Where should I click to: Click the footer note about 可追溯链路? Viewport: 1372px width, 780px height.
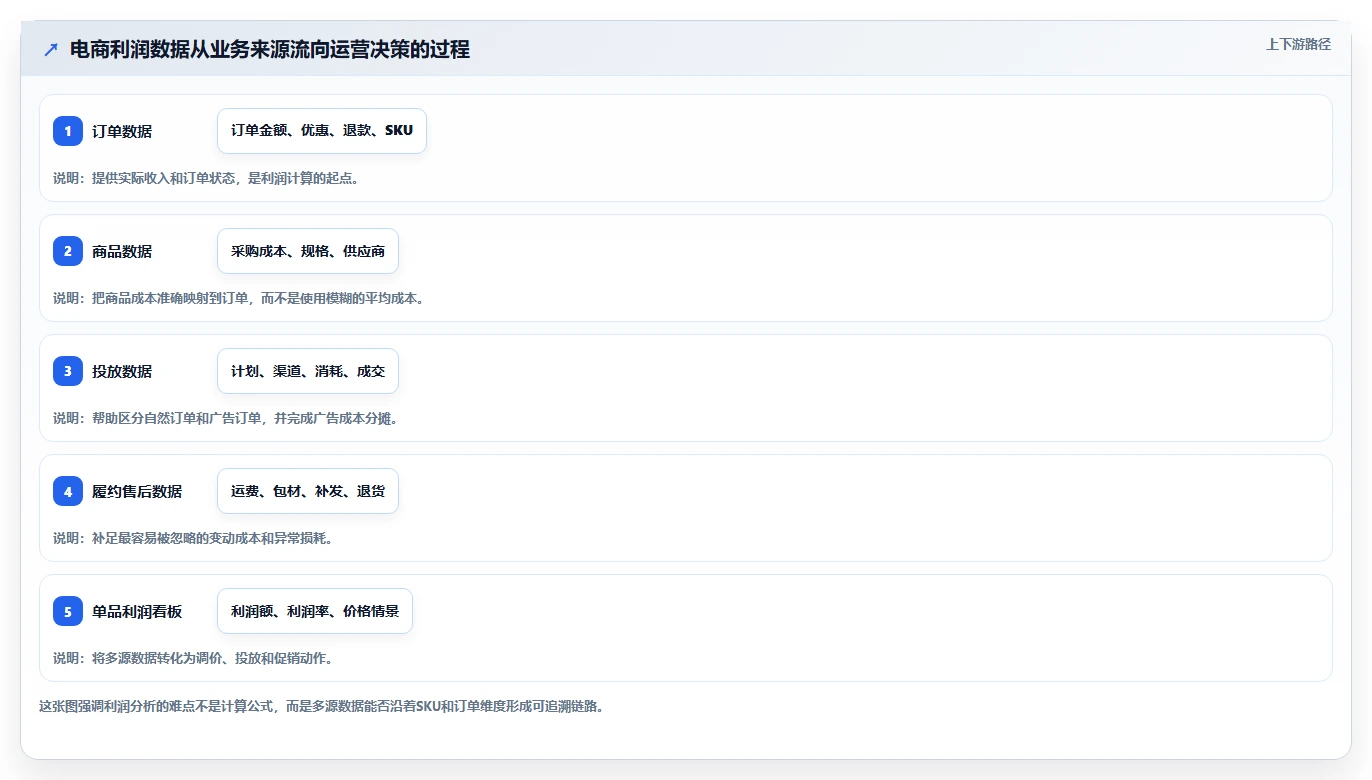coord(321,706)
